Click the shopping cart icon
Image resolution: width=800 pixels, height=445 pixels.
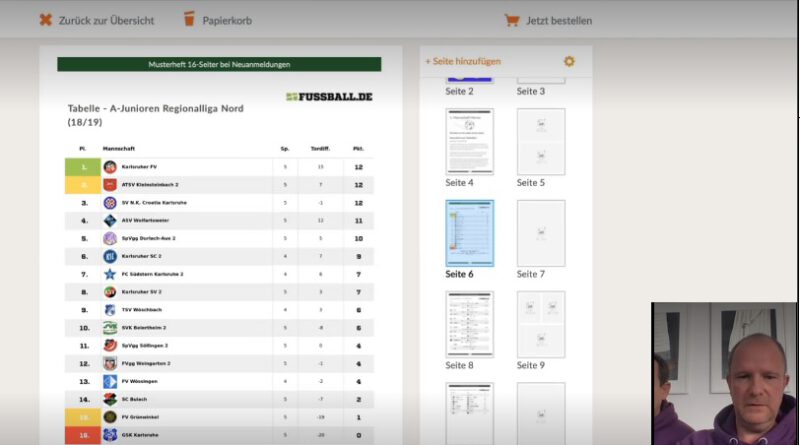tap(511, 20)
